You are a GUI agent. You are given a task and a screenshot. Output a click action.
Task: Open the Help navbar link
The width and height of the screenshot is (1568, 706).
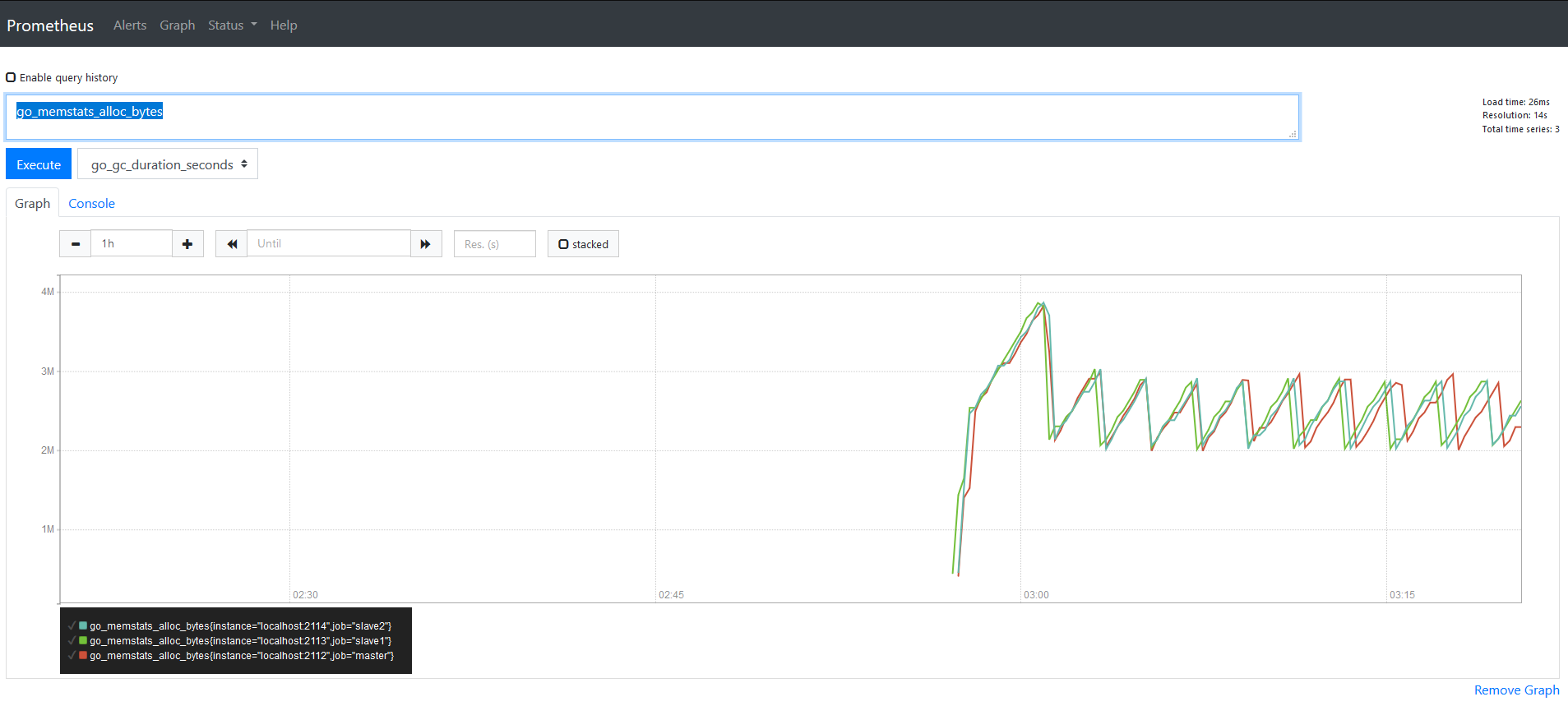284,25
